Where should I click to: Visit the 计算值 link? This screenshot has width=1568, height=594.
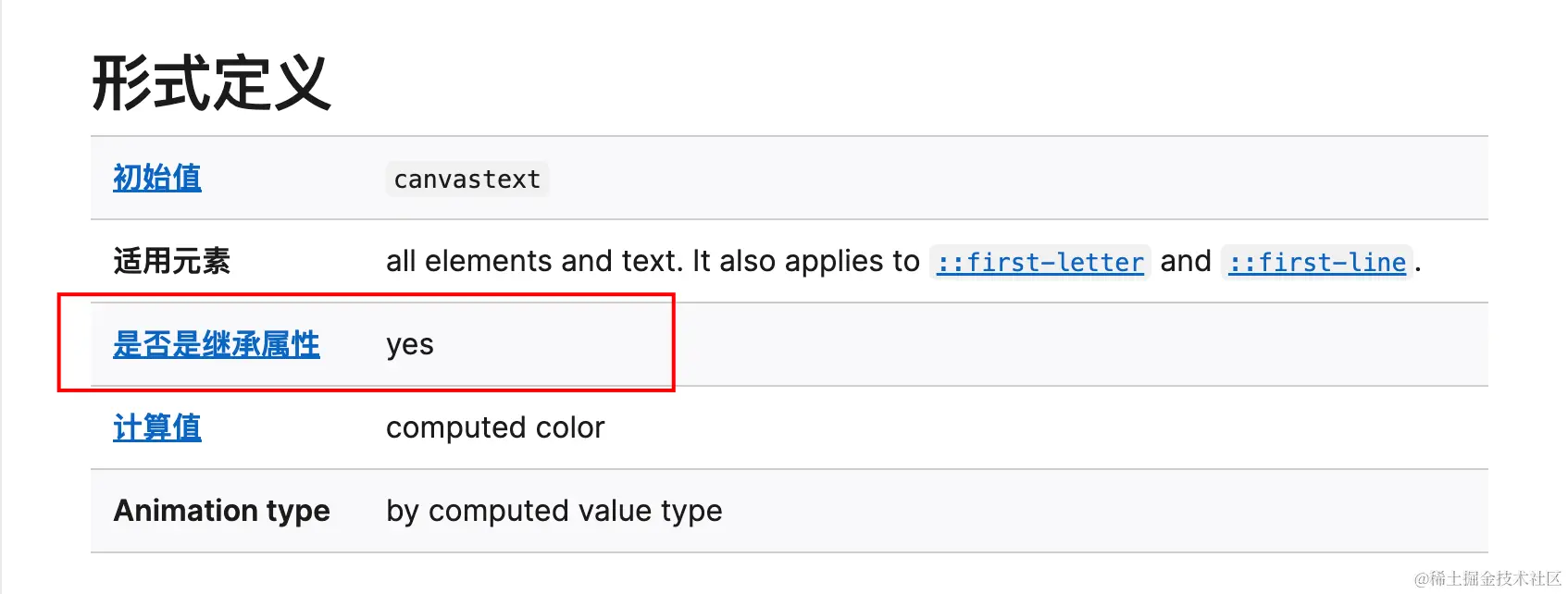point(156,427)
